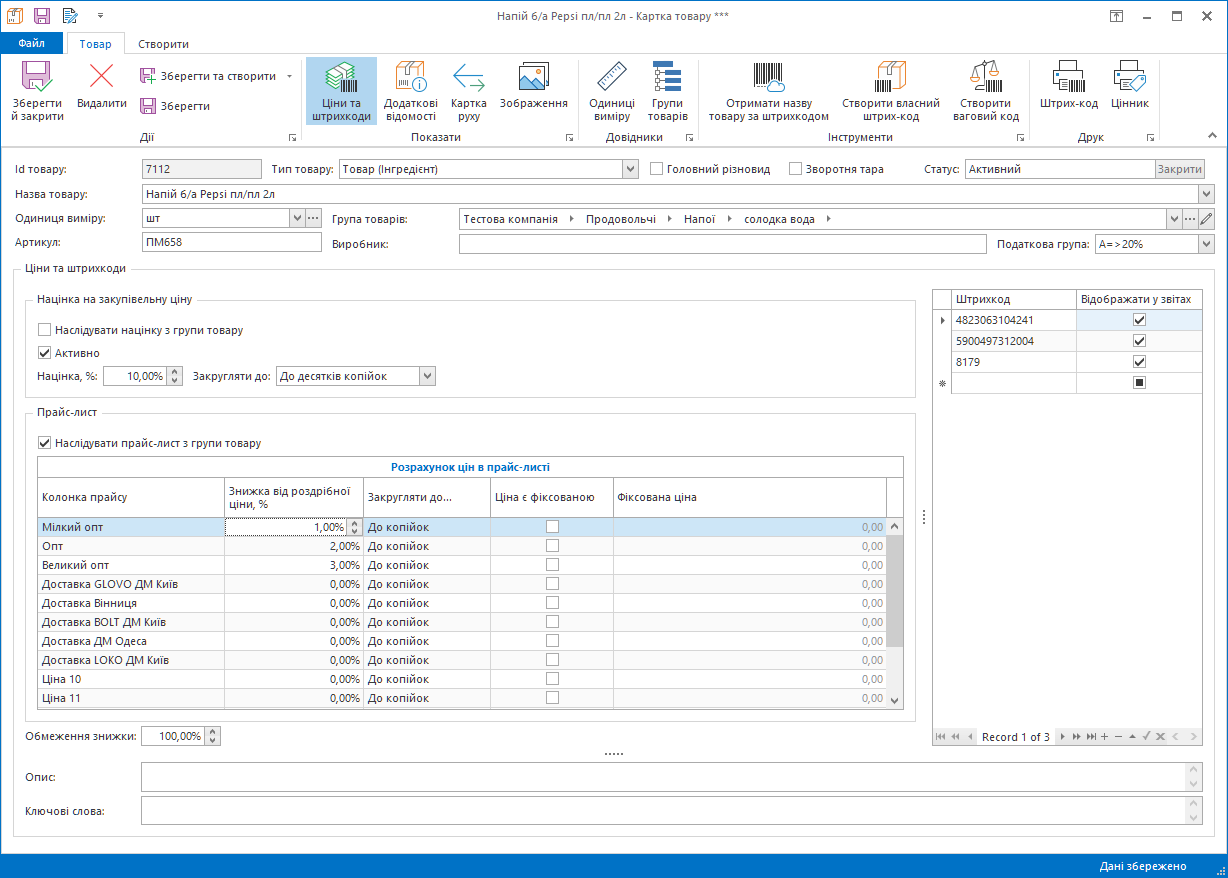Click 'Створити ваговий код' scale icon
Screen dimensions: 1228x878
[985, 90]
